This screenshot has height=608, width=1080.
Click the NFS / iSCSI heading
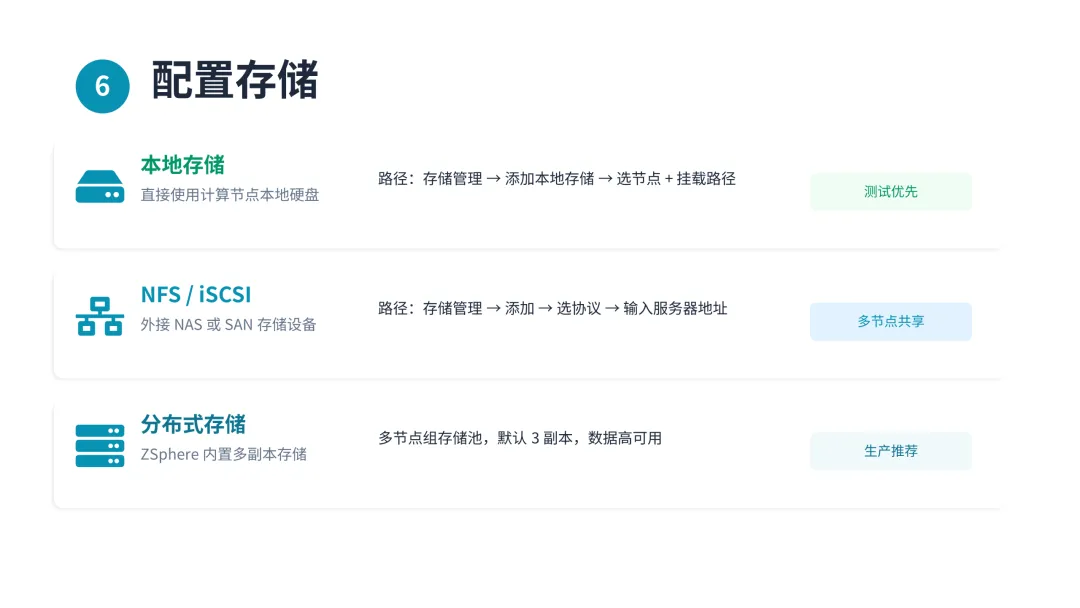click(x=196, y=295)
